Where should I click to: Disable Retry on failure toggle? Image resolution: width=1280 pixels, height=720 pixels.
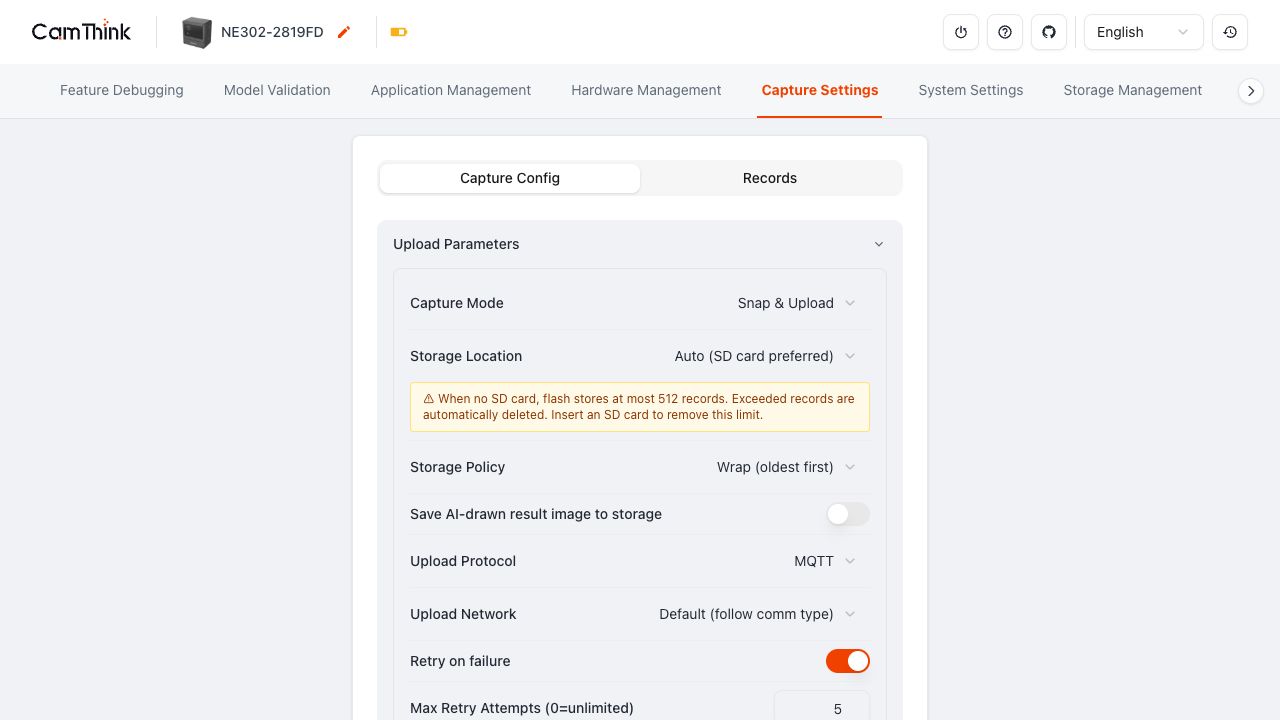tap(848, 661)
